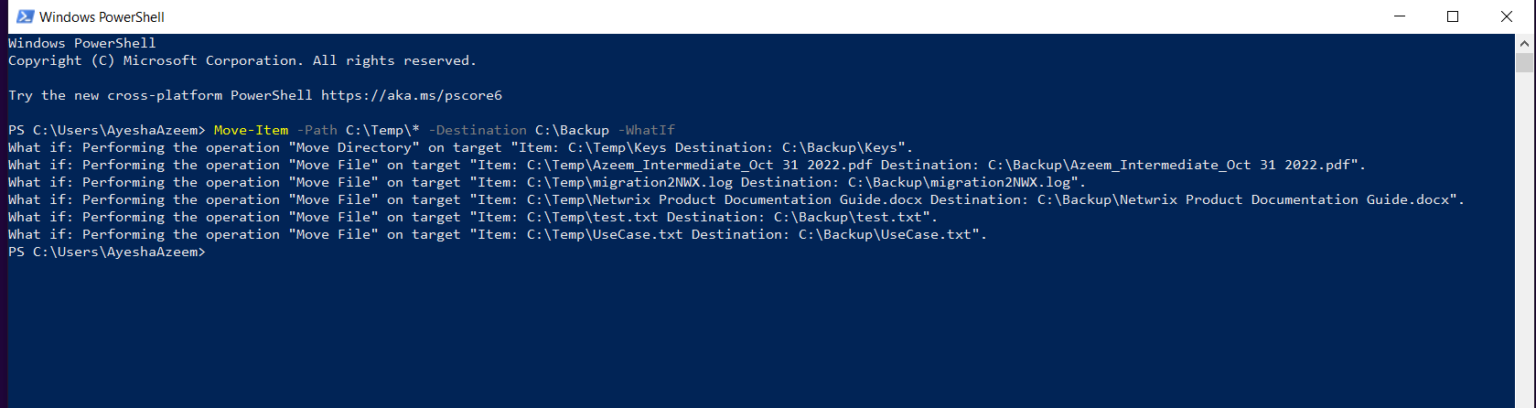
Task: Click the -WhatIf parameter text
Action: click(647, 130)
